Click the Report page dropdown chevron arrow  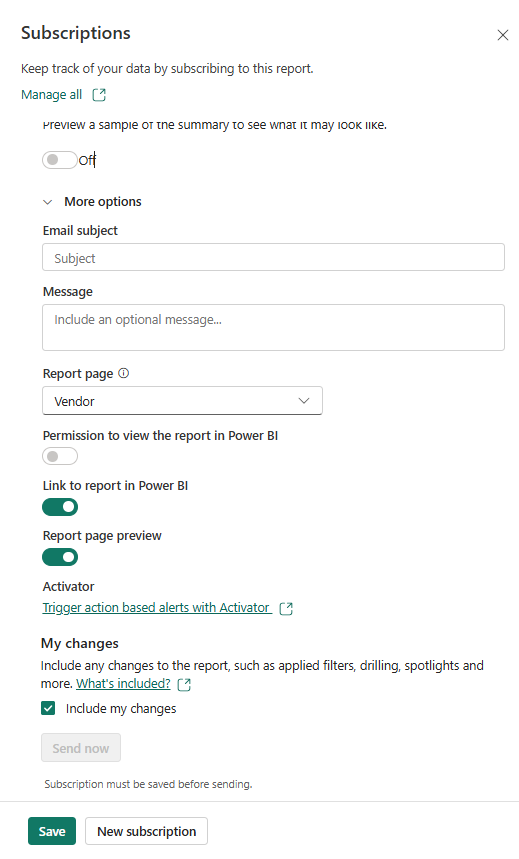(x=304, y=401)
